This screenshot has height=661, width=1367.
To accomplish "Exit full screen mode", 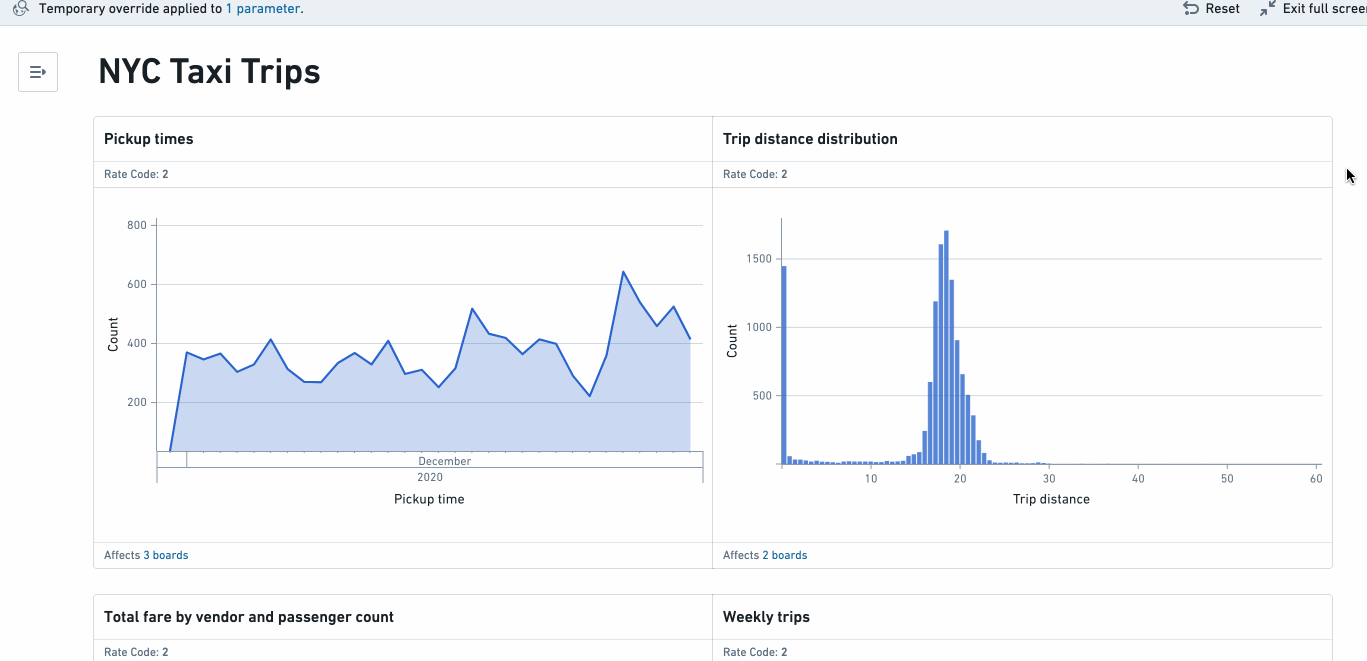I will pos(1313,9).
